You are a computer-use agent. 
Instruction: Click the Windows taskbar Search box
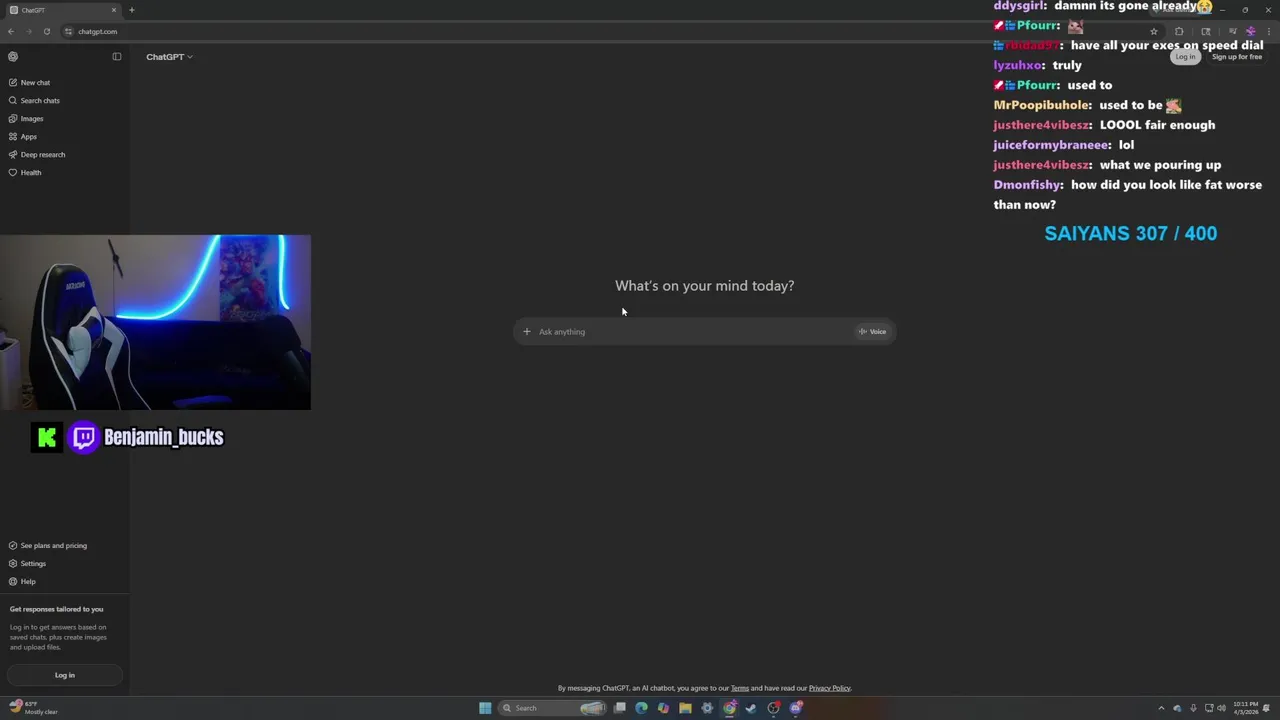[x=553, y=708]
